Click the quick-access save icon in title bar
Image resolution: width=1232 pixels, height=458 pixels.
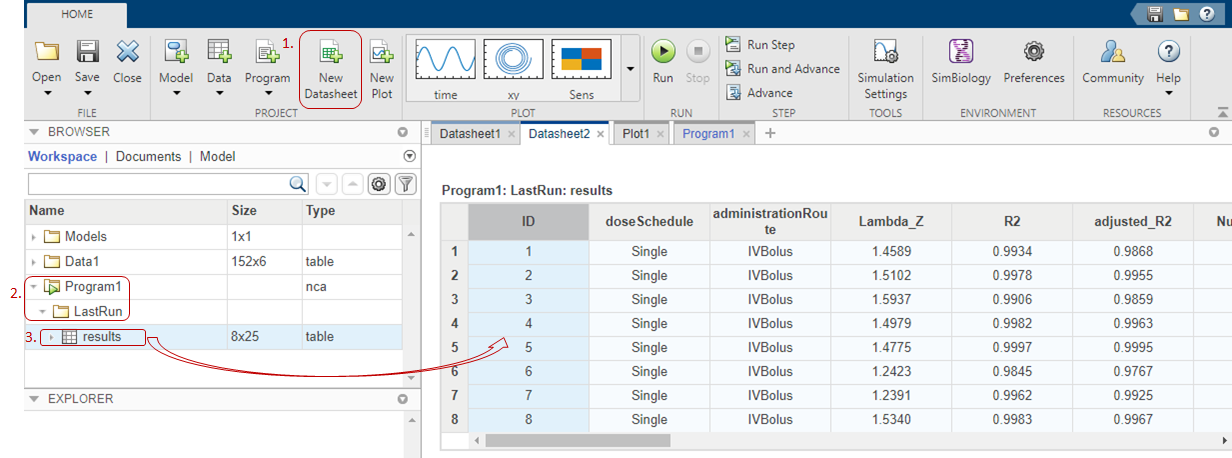pyautogui.click(x=1155, y=14)
